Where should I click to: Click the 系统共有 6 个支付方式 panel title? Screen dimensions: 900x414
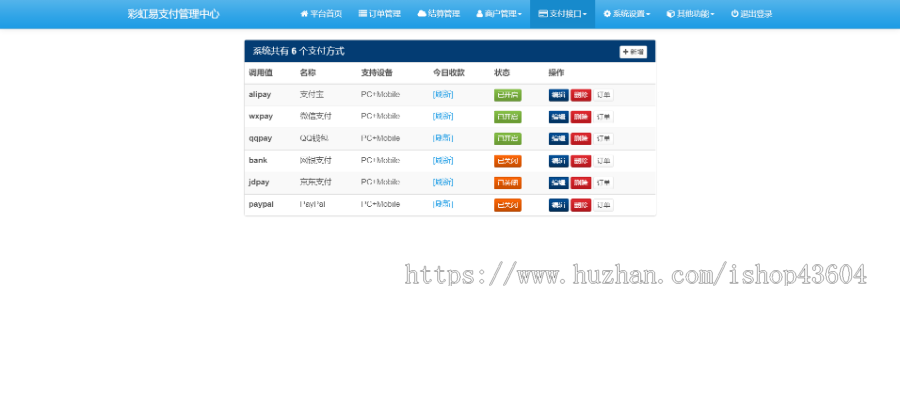tap(298, 51)
